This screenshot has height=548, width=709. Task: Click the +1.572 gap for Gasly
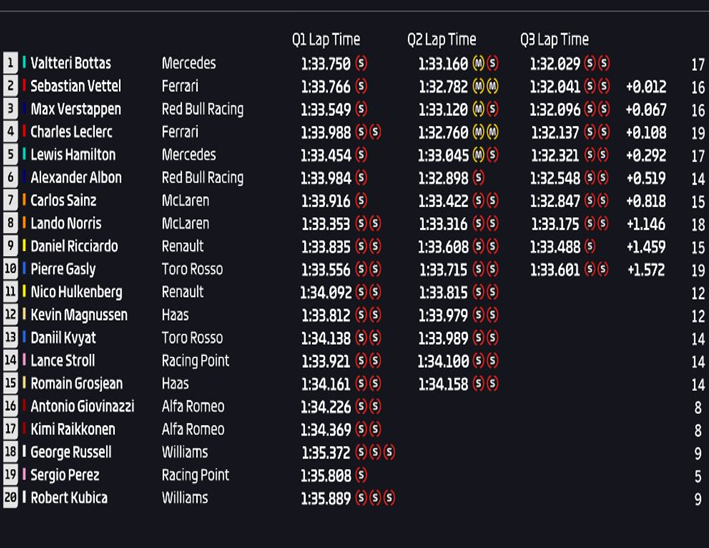point(645,269)
